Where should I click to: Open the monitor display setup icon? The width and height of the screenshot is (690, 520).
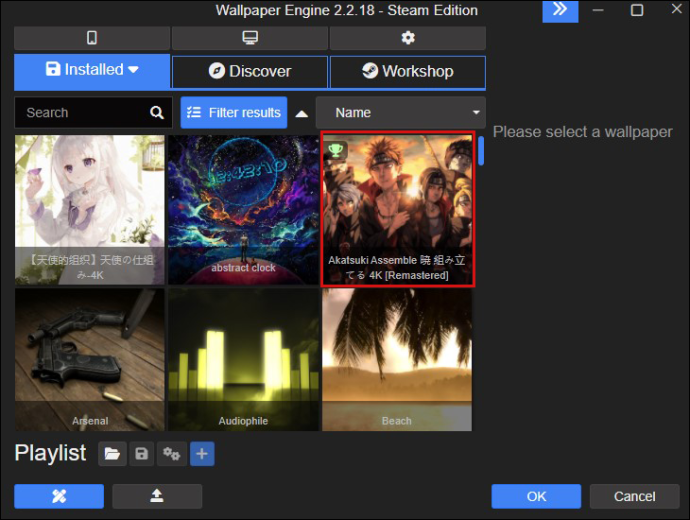click(250, 38)
